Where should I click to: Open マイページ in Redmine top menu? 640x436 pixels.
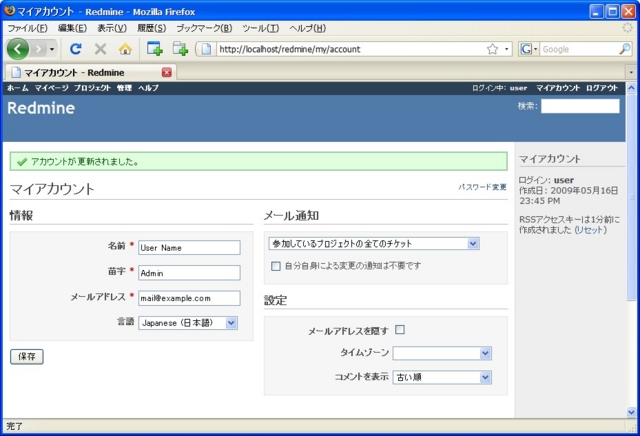click(51, 88)
